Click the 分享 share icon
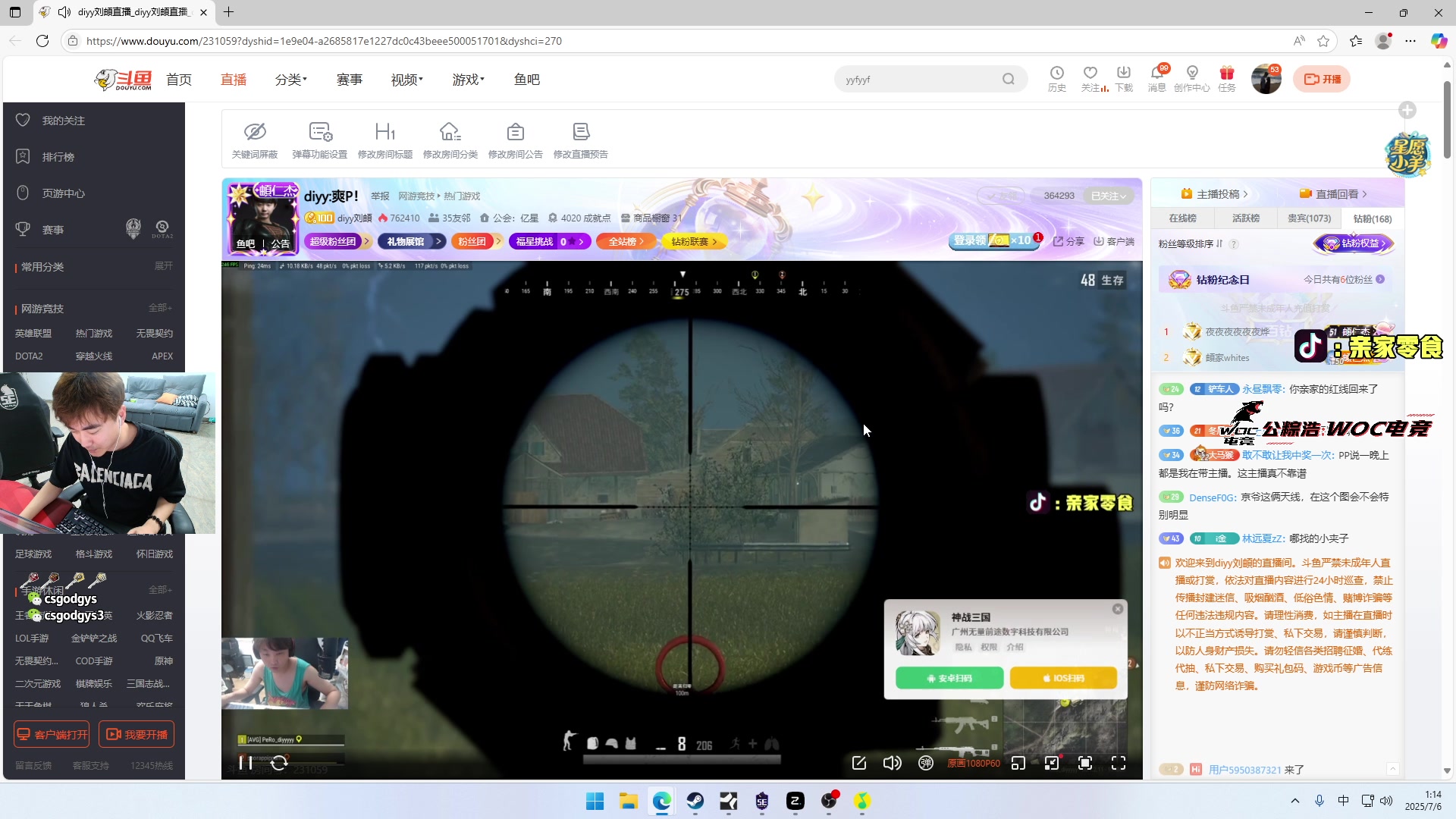This screenshot has width=1456, height=819. (1068, 241)
